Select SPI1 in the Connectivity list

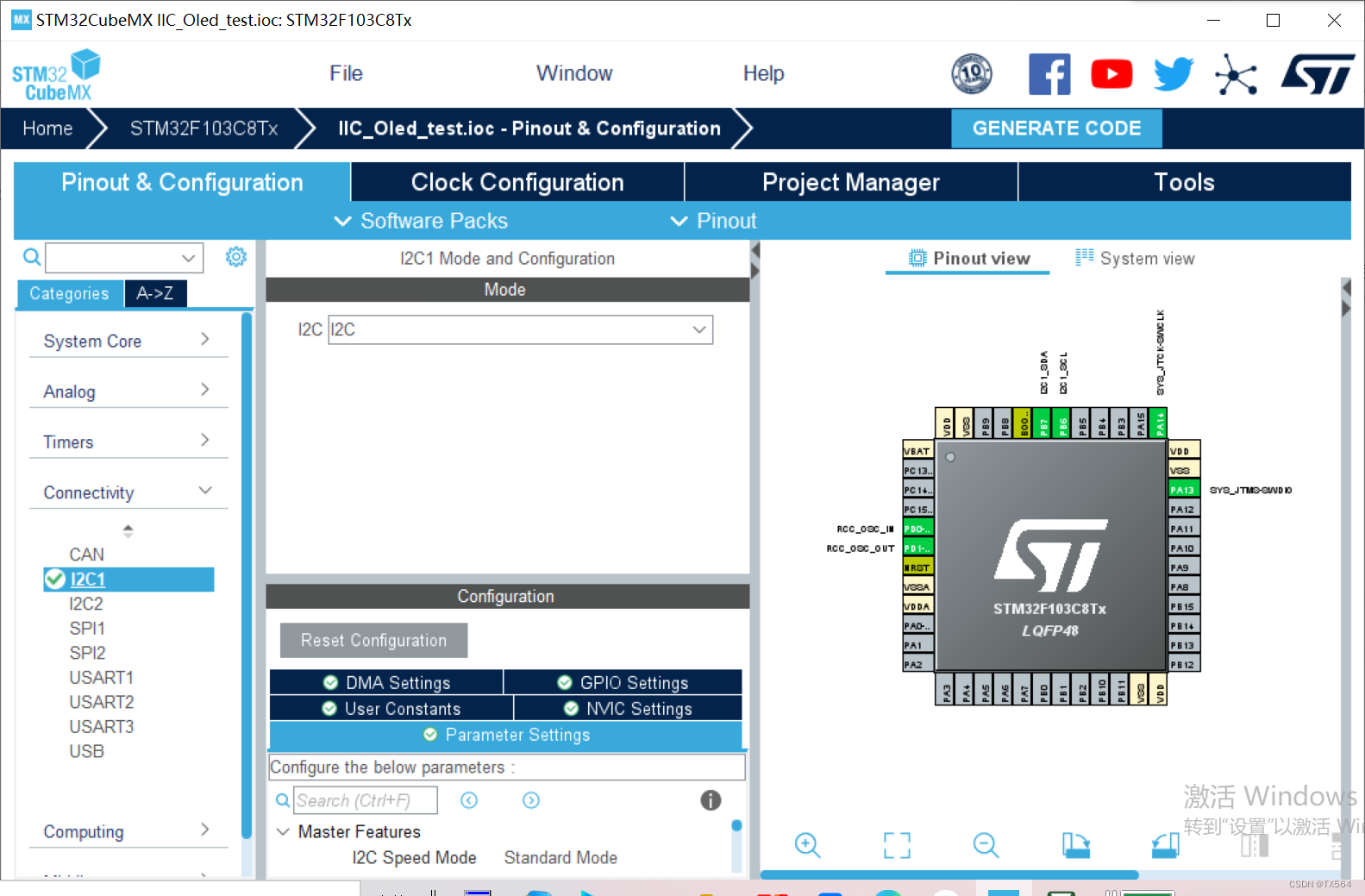(x=87, y=629)
